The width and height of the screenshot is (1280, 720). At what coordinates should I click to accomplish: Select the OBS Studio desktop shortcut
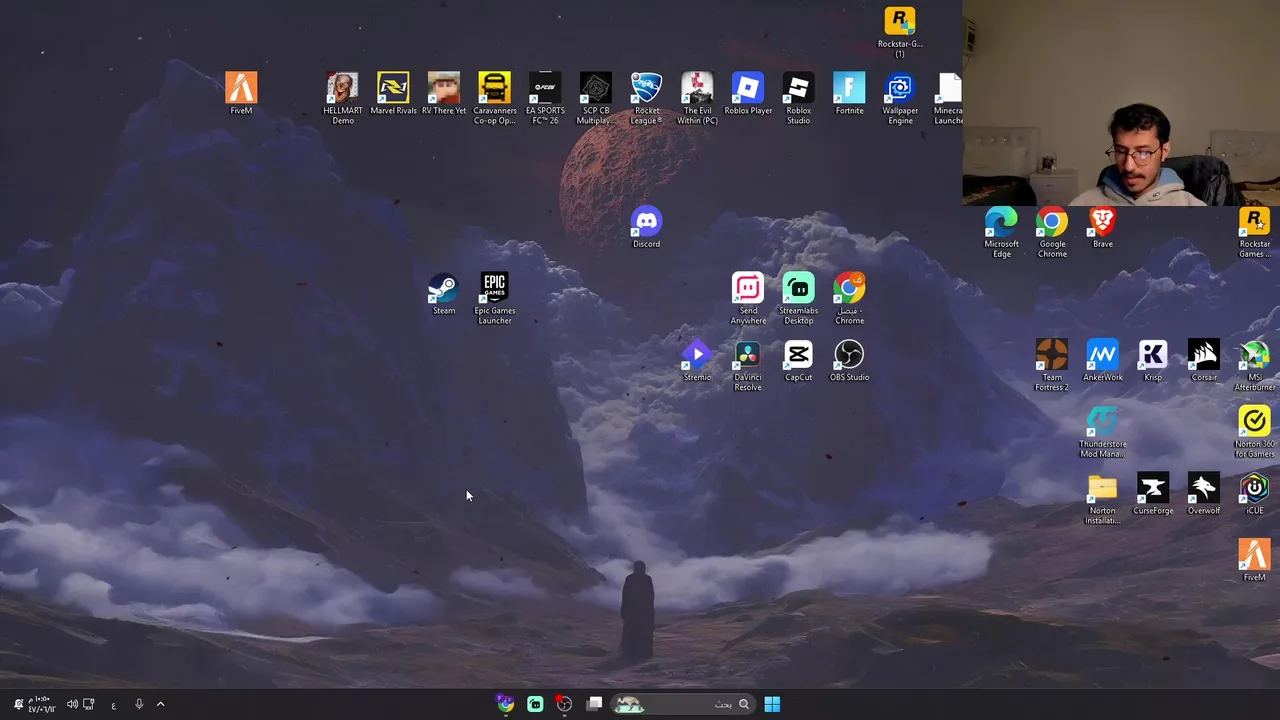(x=849, y=360)
